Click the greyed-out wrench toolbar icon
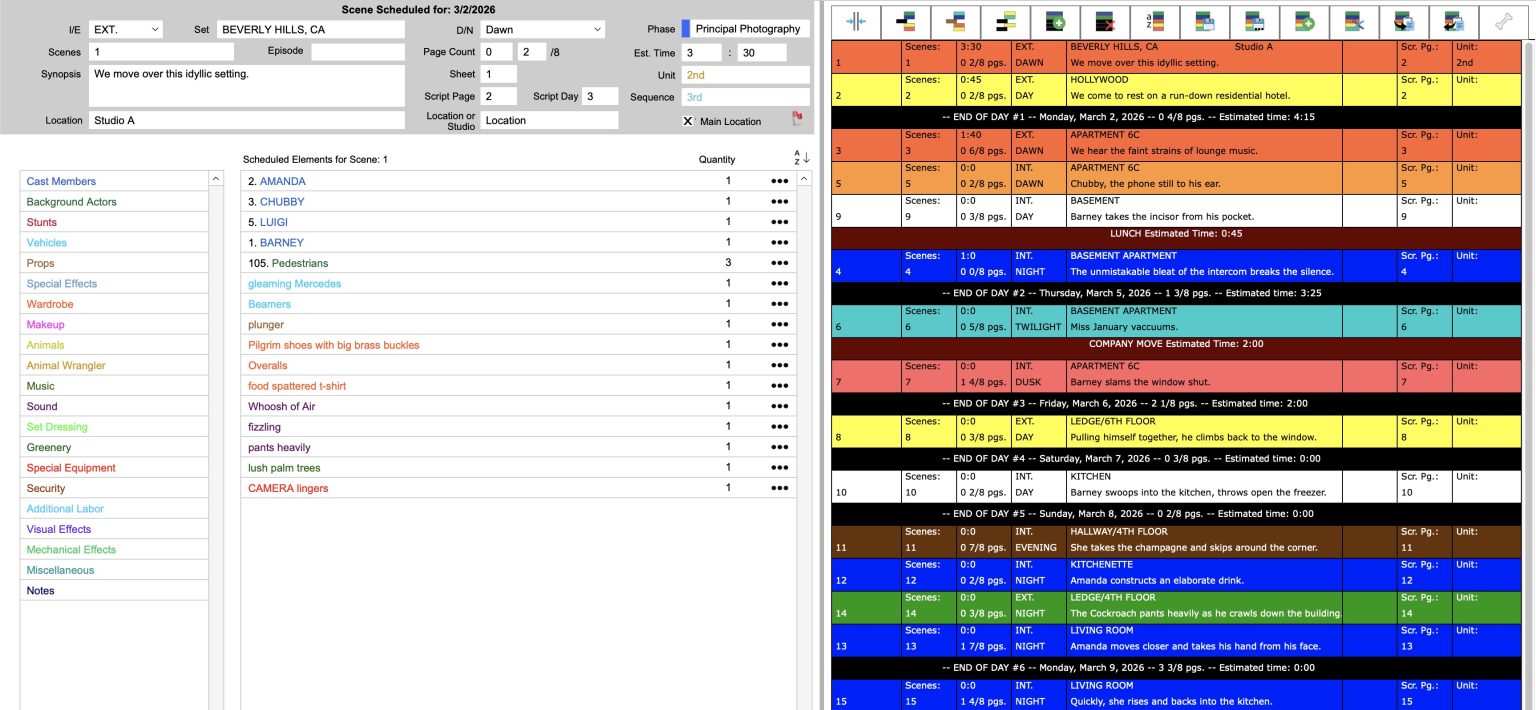The image size is (1536, 710). coord(1504,20)
